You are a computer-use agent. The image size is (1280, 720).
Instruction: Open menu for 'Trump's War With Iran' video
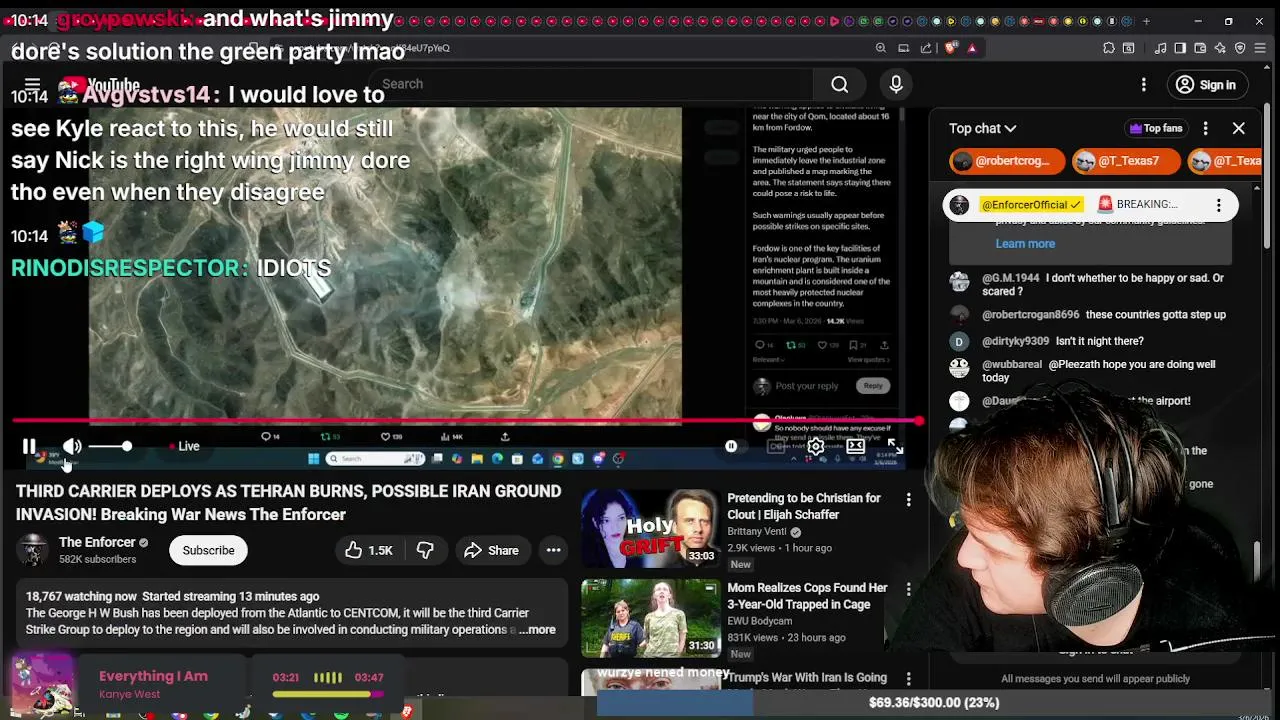908,679
